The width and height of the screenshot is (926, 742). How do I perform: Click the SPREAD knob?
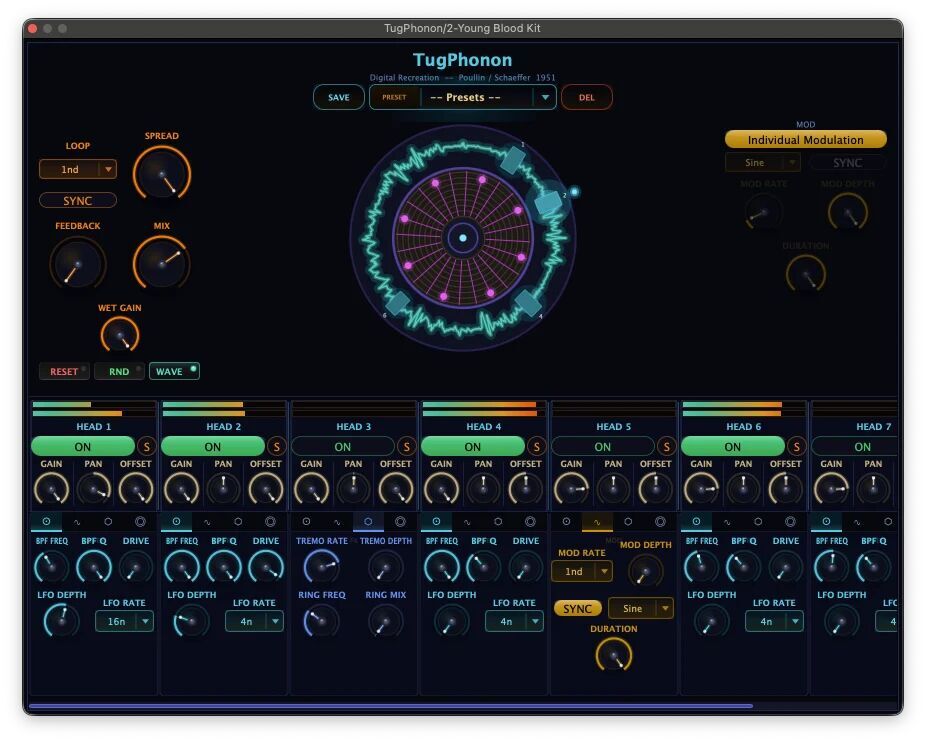click(x=161, y=174)
